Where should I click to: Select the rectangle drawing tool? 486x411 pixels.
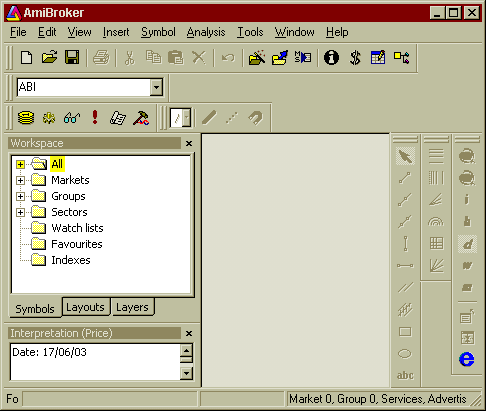[x=405, y=332]
